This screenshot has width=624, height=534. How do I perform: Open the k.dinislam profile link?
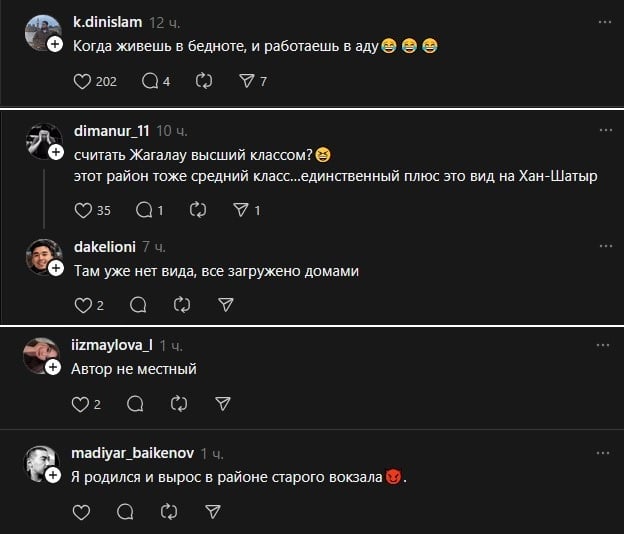[x=108, y=21]
